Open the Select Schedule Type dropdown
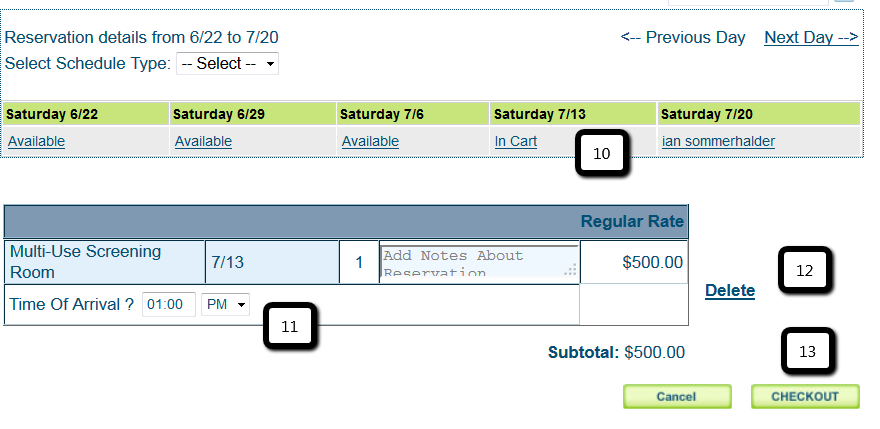This screenshot has height=429, width=880. click(227, 64)
